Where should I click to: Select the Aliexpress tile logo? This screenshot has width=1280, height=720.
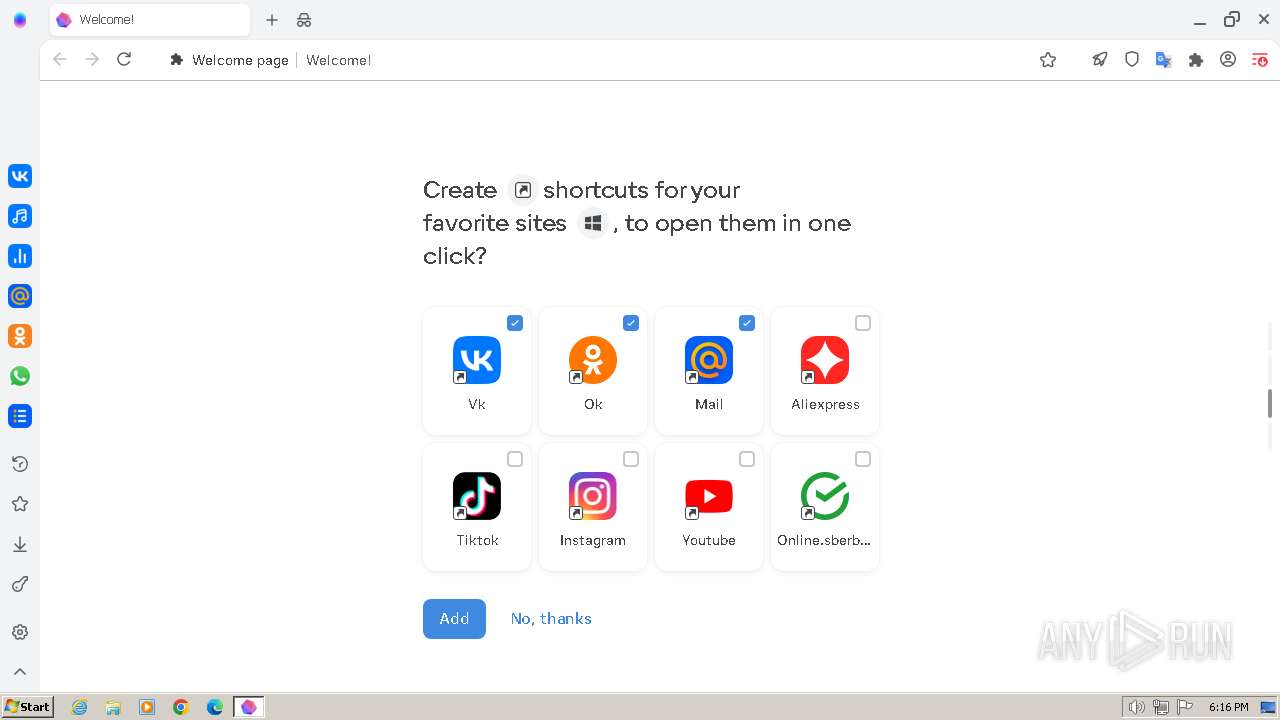tap(825, 360)
